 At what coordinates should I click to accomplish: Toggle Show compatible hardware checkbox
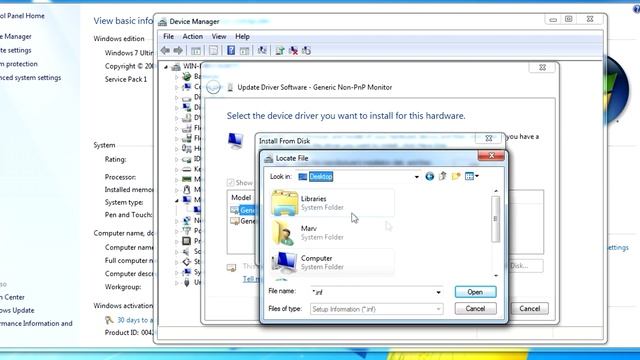(231, 182)
